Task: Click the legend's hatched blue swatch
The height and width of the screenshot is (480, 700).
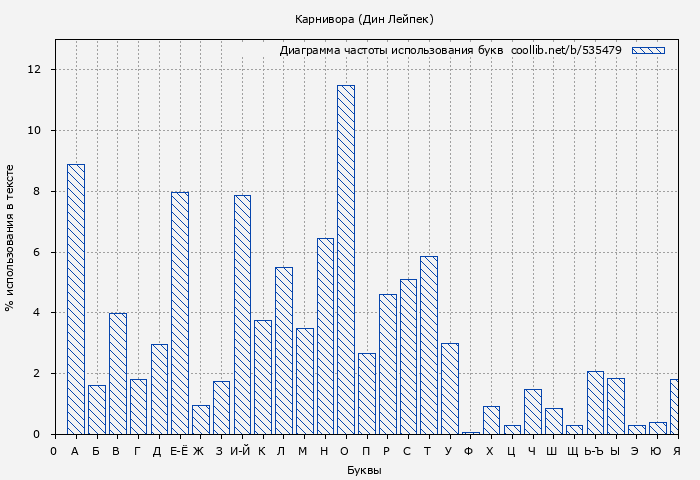Action: pyautogui.click(x=648, y=50)
